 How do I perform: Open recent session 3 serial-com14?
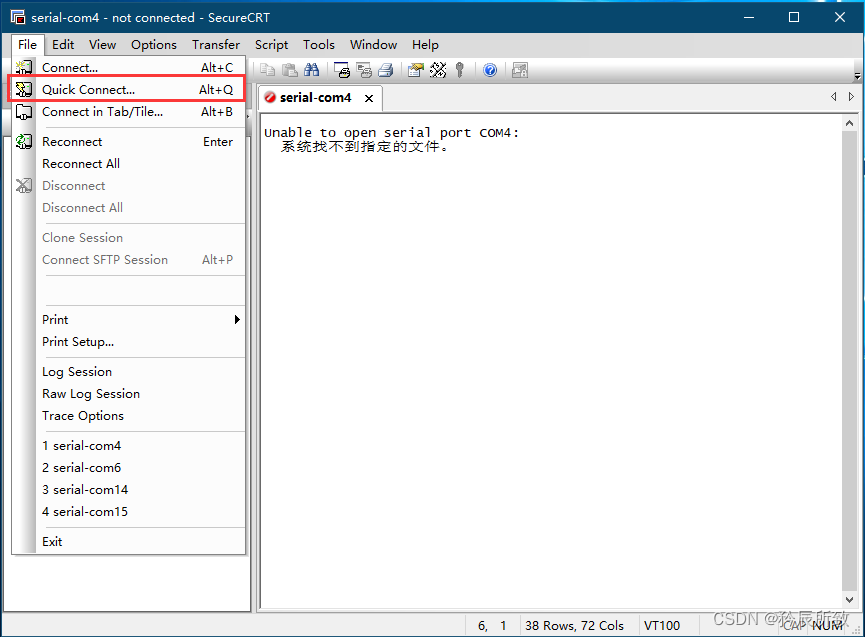pos(128,490)
